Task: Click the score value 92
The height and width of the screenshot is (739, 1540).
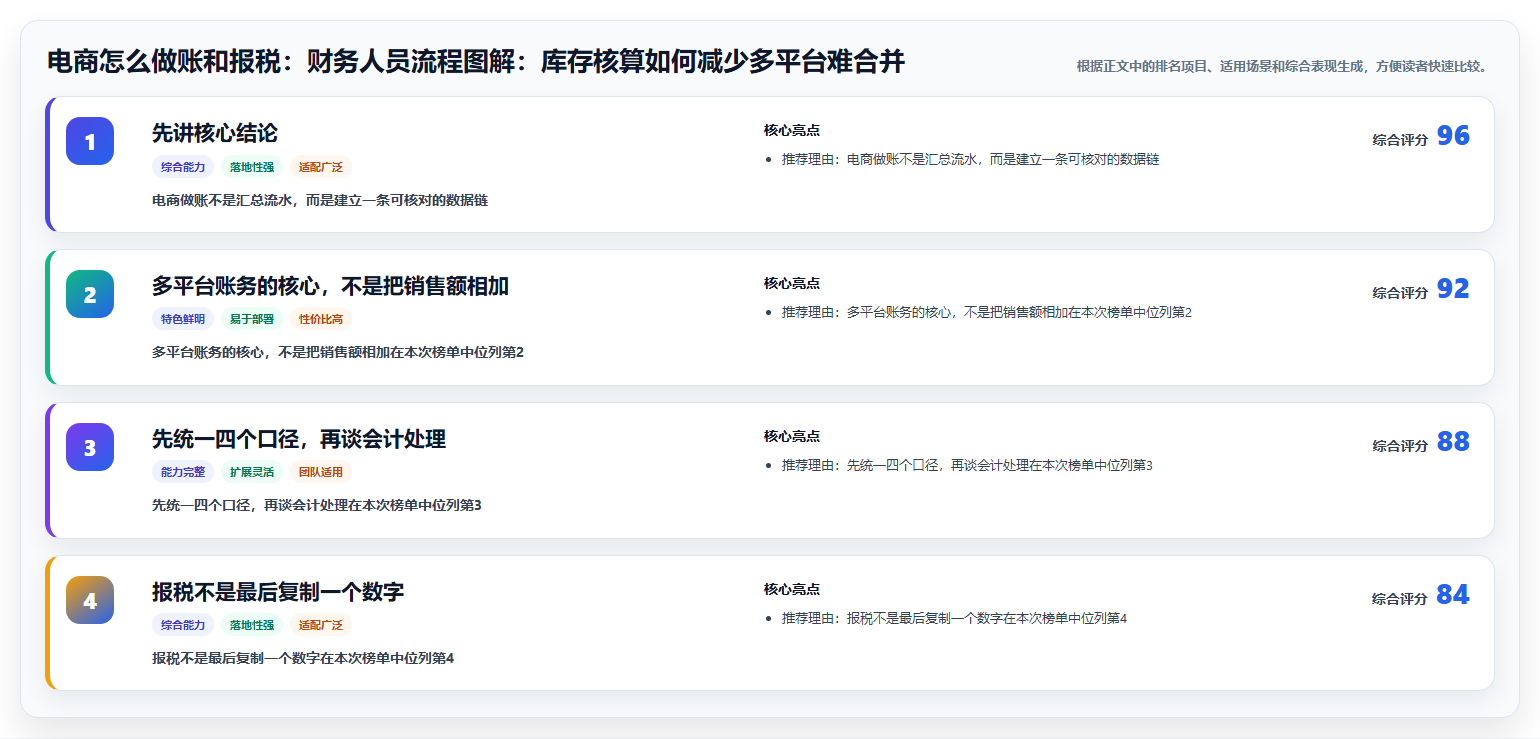Action: 1453,289
